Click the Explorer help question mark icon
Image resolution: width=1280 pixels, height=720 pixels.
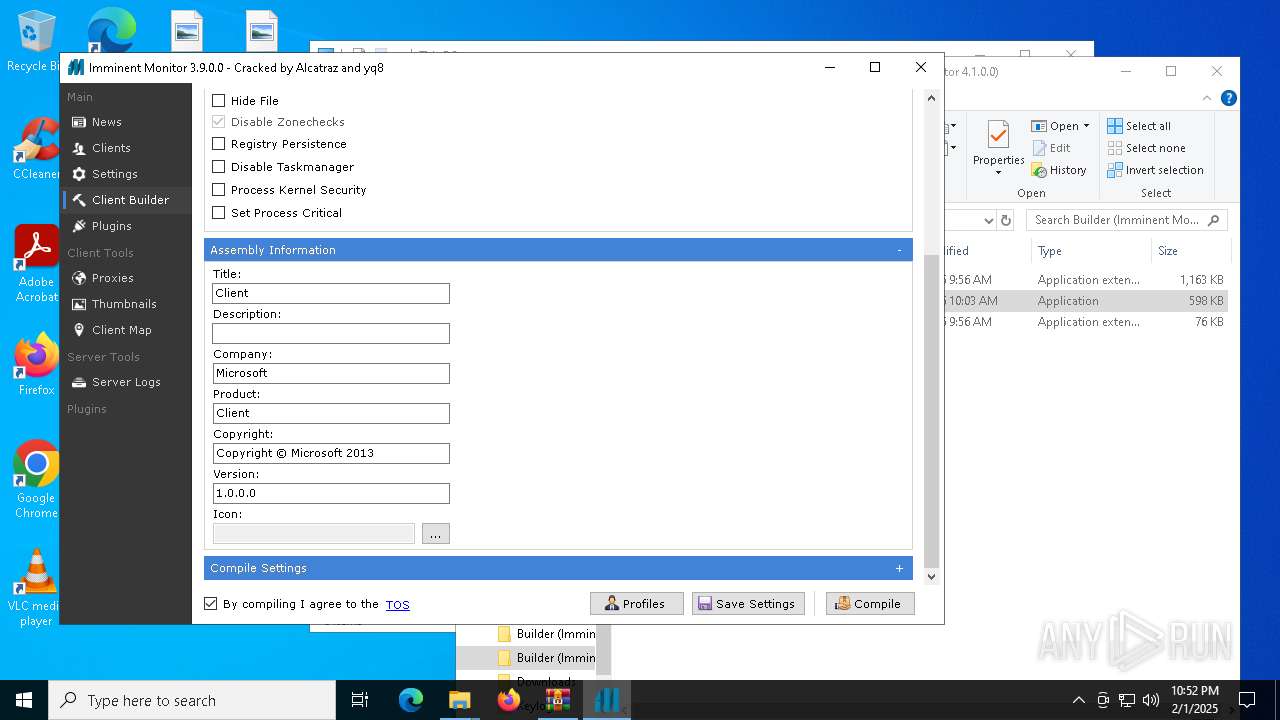pos(1229,98)
